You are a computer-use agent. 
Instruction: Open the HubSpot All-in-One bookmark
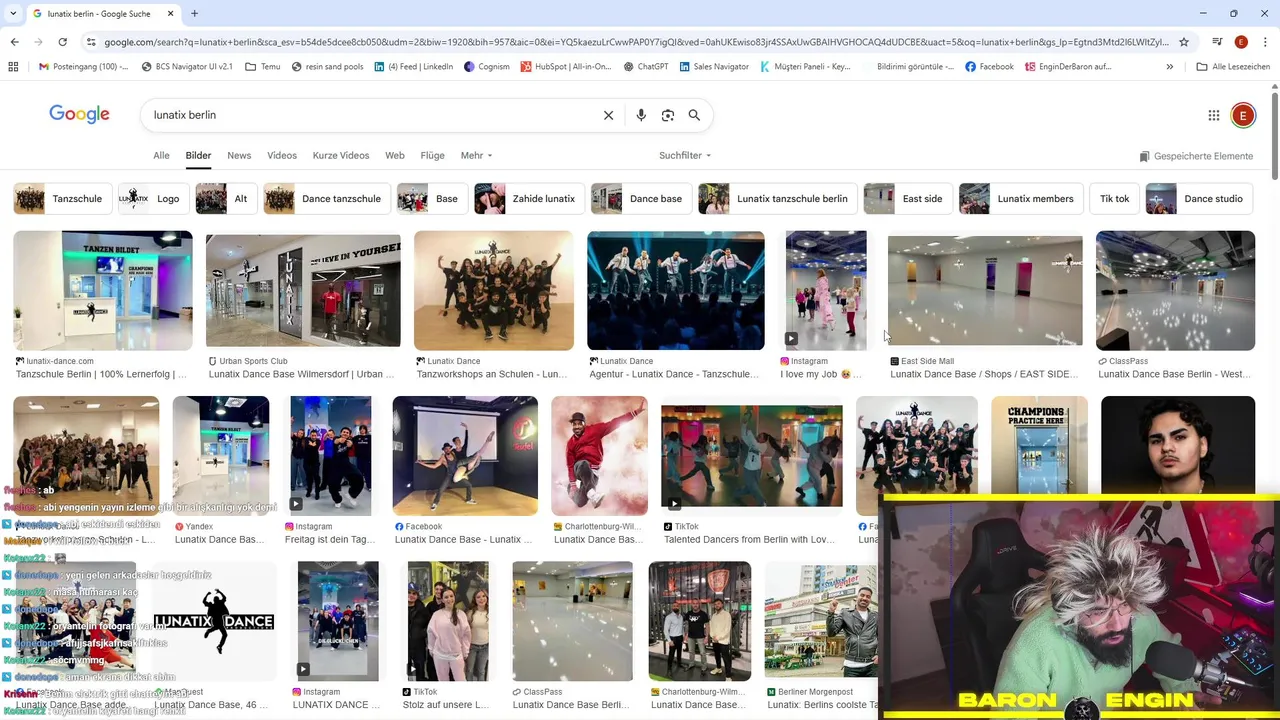(566, 67)
